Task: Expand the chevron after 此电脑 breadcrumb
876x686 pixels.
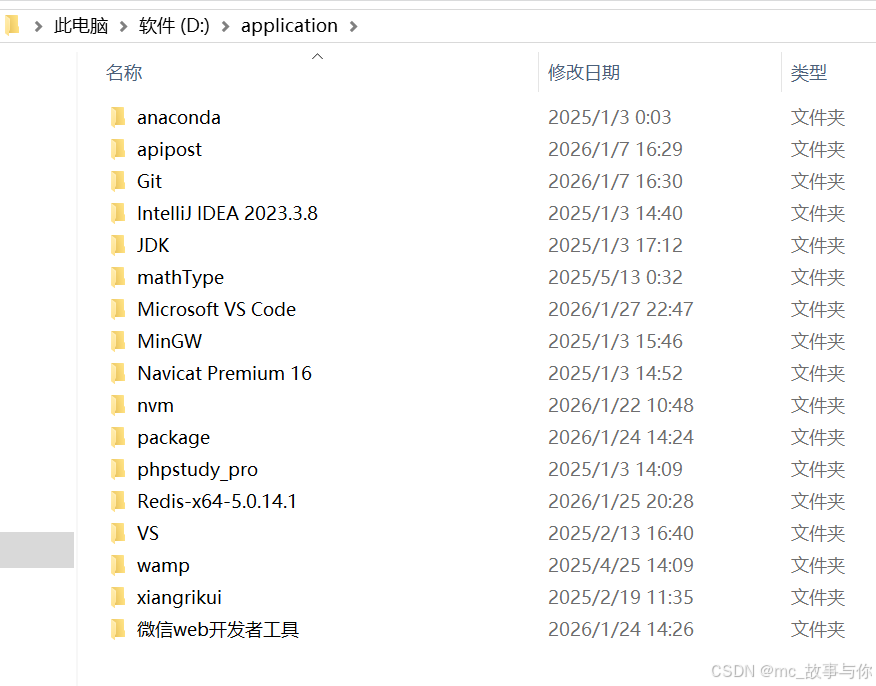Action: coord(123,26)
